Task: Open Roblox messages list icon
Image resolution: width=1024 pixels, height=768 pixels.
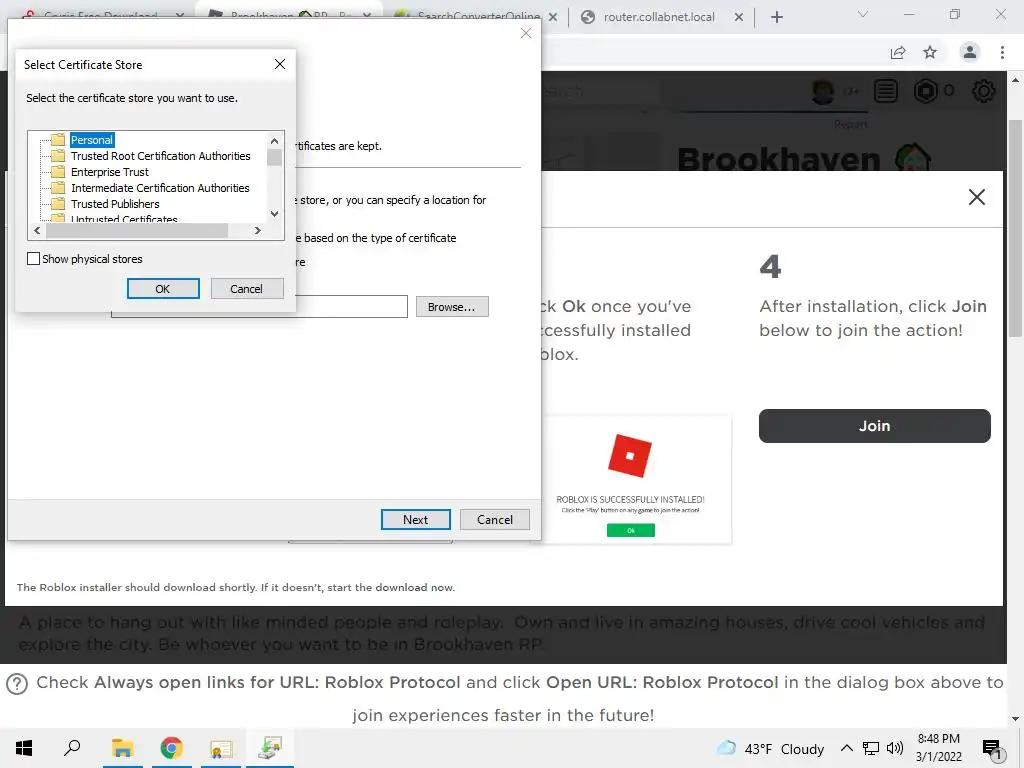Action: (x=886, y=91)
